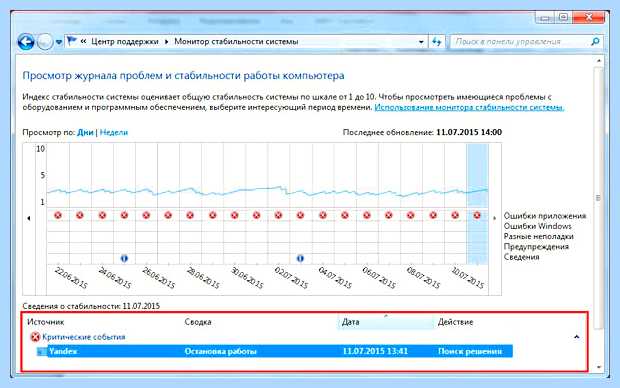Screen dimensions: 620x388
Task: Open the Использование монитора стабильности системы link
Action: click(x=469, y=107)
